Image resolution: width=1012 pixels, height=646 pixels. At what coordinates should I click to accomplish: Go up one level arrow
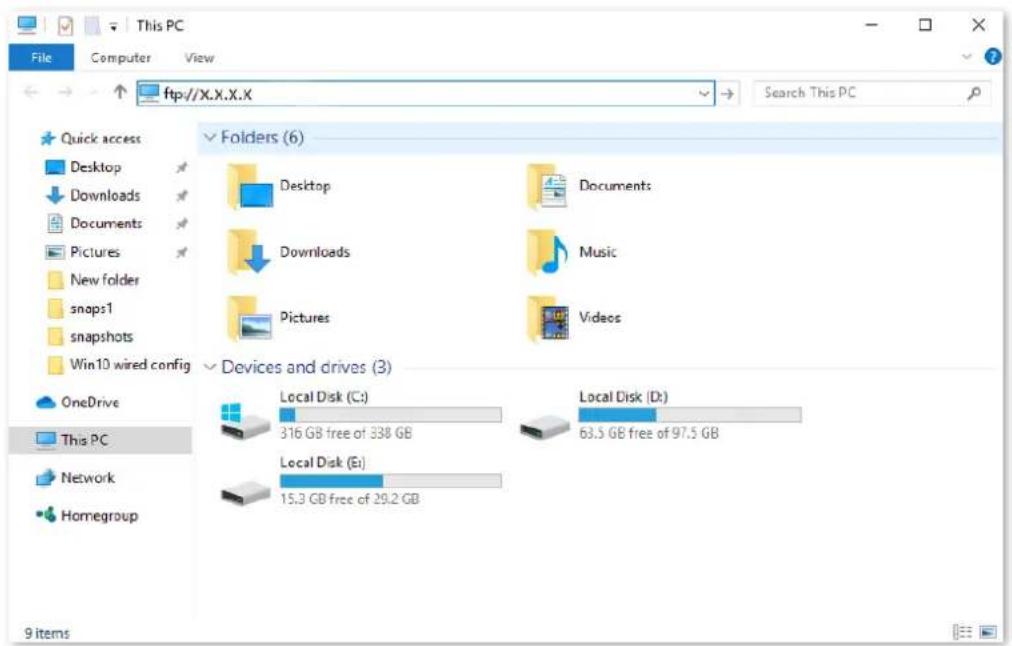(x=120, y=92)
